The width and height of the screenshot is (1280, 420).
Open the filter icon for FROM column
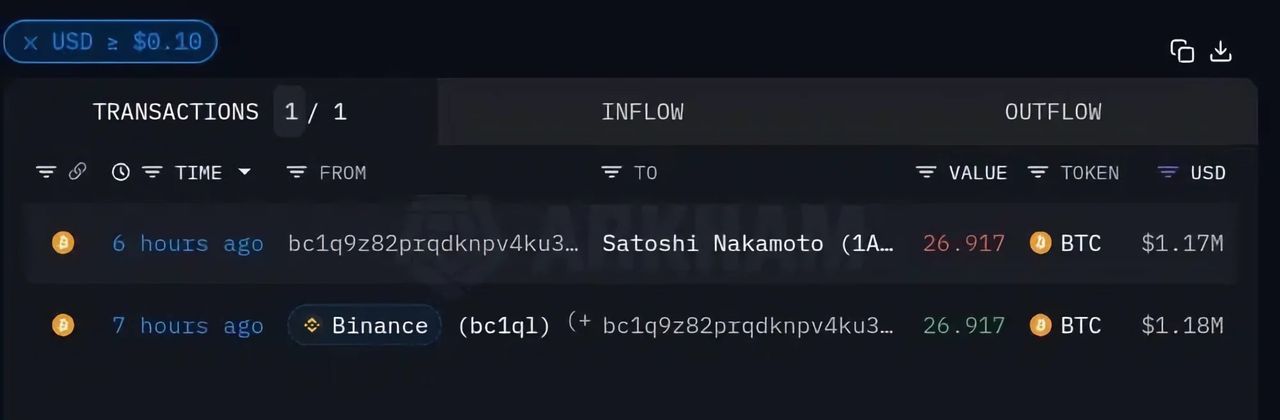296,172
